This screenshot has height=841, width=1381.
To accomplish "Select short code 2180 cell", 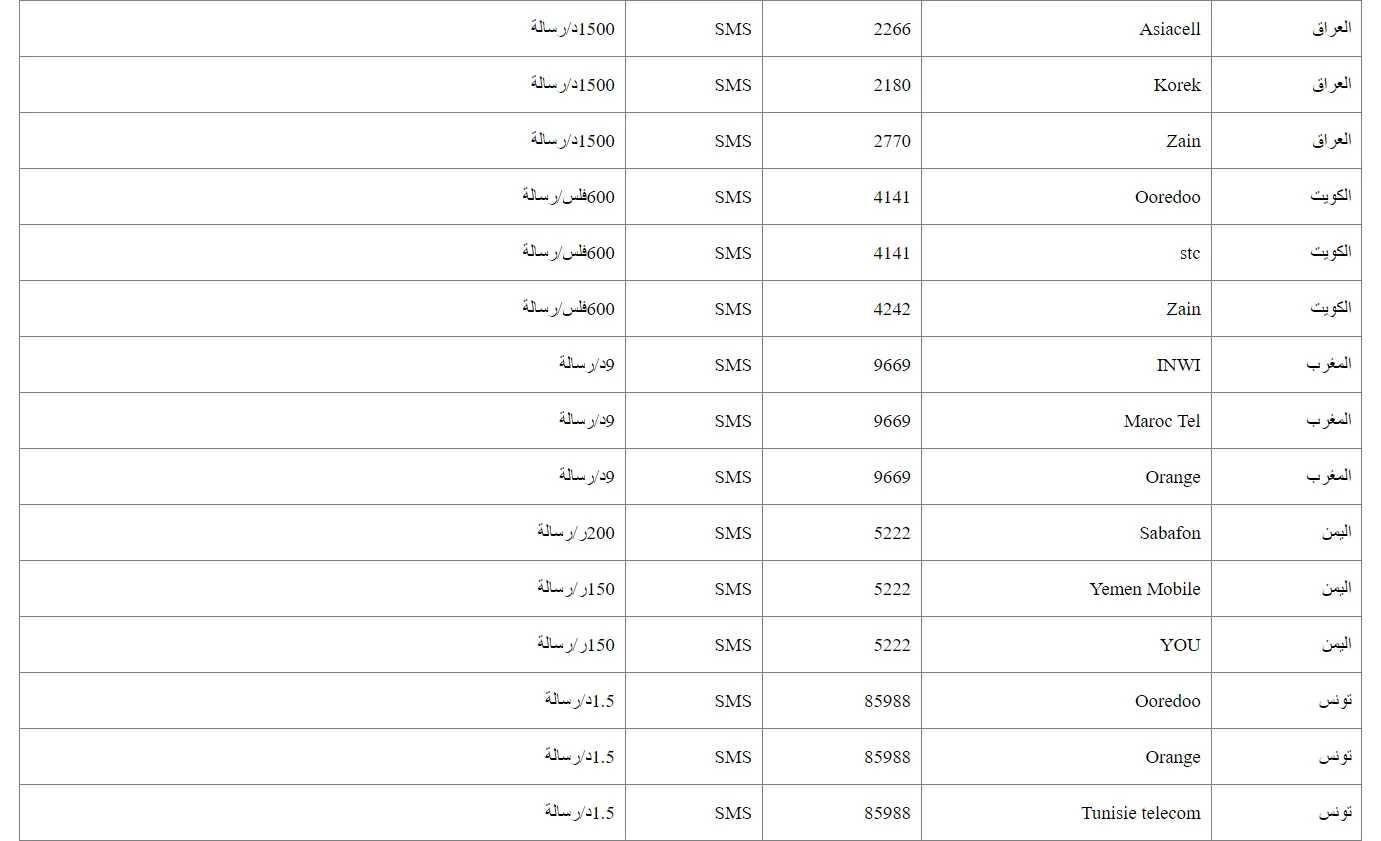I will (891, 85).
